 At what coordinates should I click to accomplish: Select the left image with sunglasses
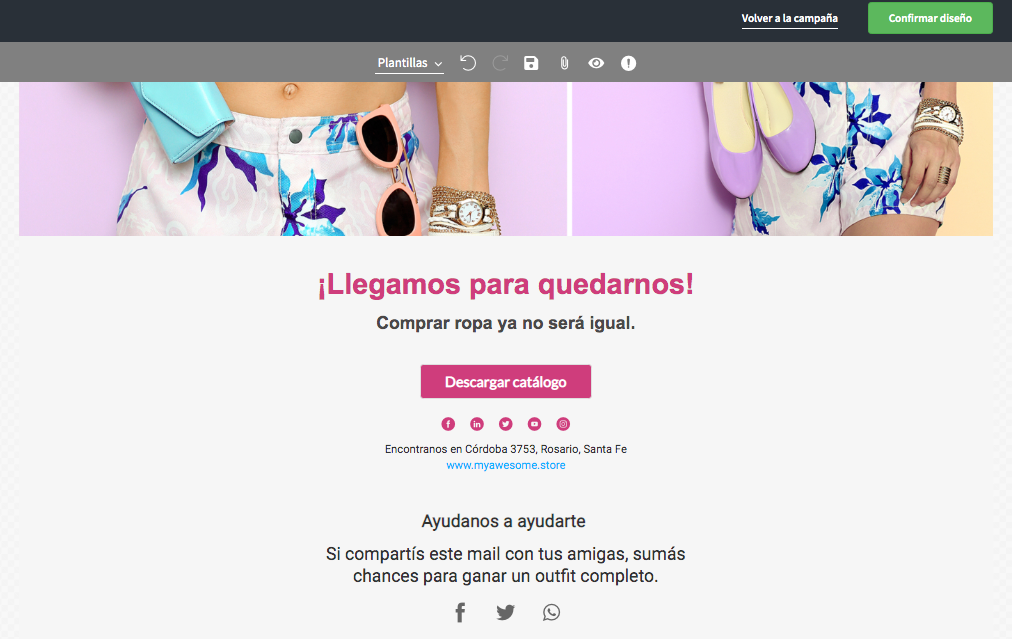coord(293,159)
